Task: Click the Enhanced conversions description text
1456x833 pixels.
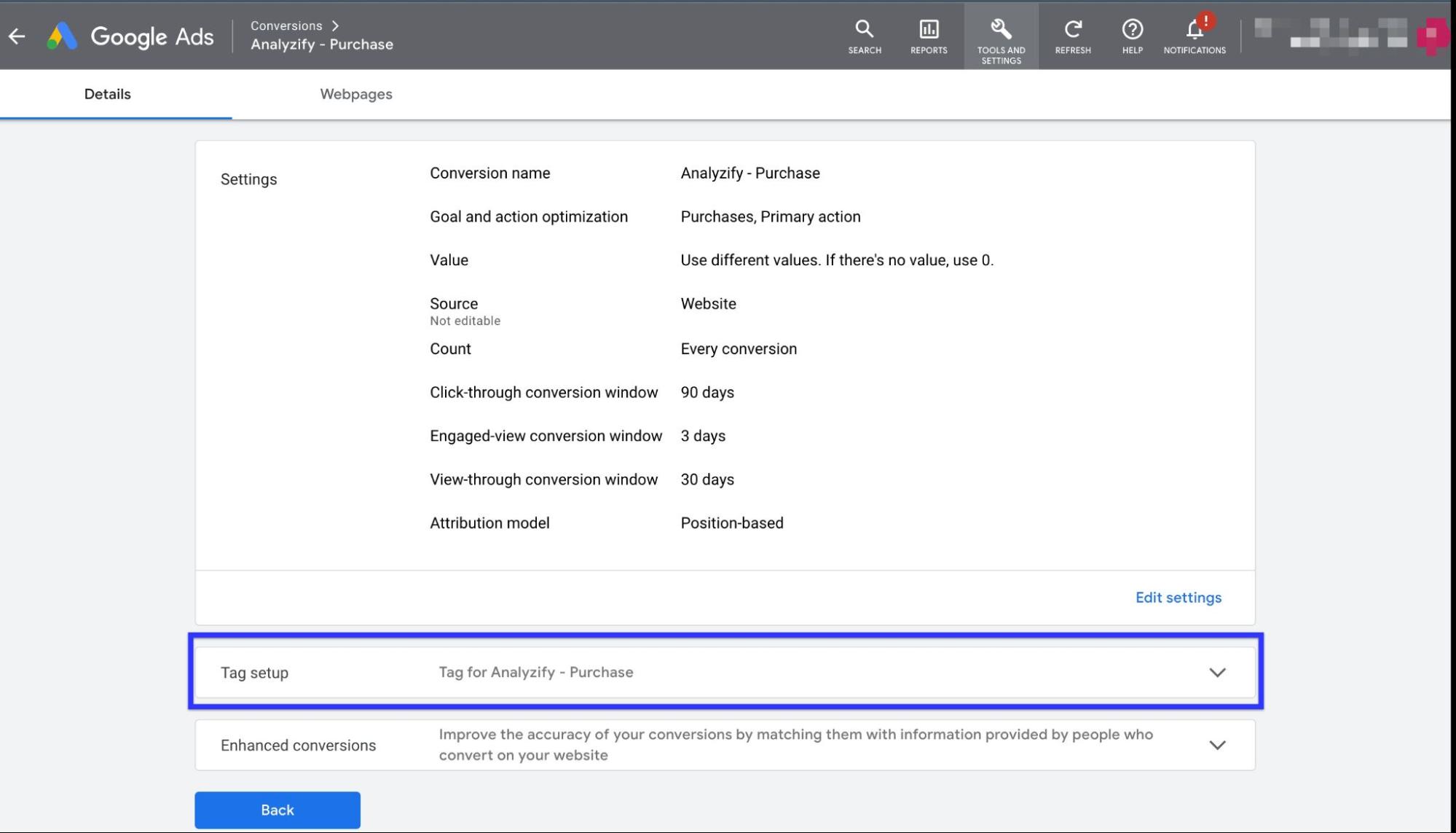Action: click(x=795, y=745)
